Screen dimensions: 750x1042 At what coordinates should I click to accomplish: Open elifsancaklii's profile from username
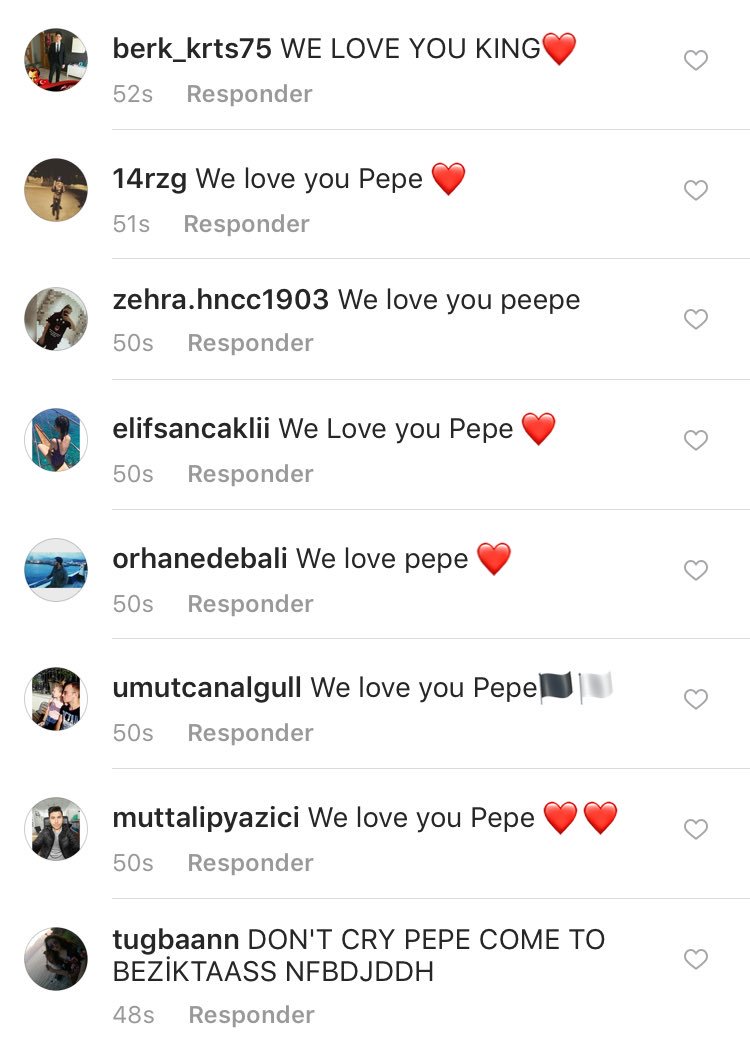[x=191, y=429]
